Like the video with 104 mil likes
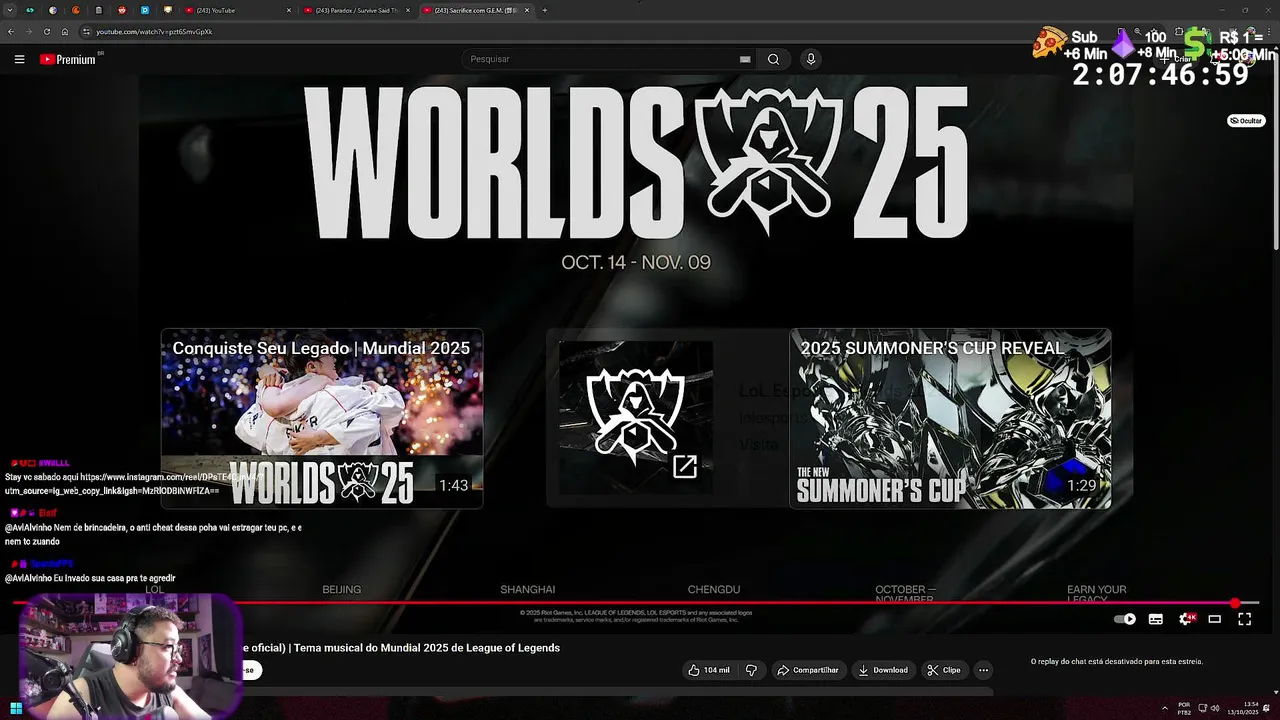The width and height of the screenshot is (1280, 720). [x=708, y=670]
